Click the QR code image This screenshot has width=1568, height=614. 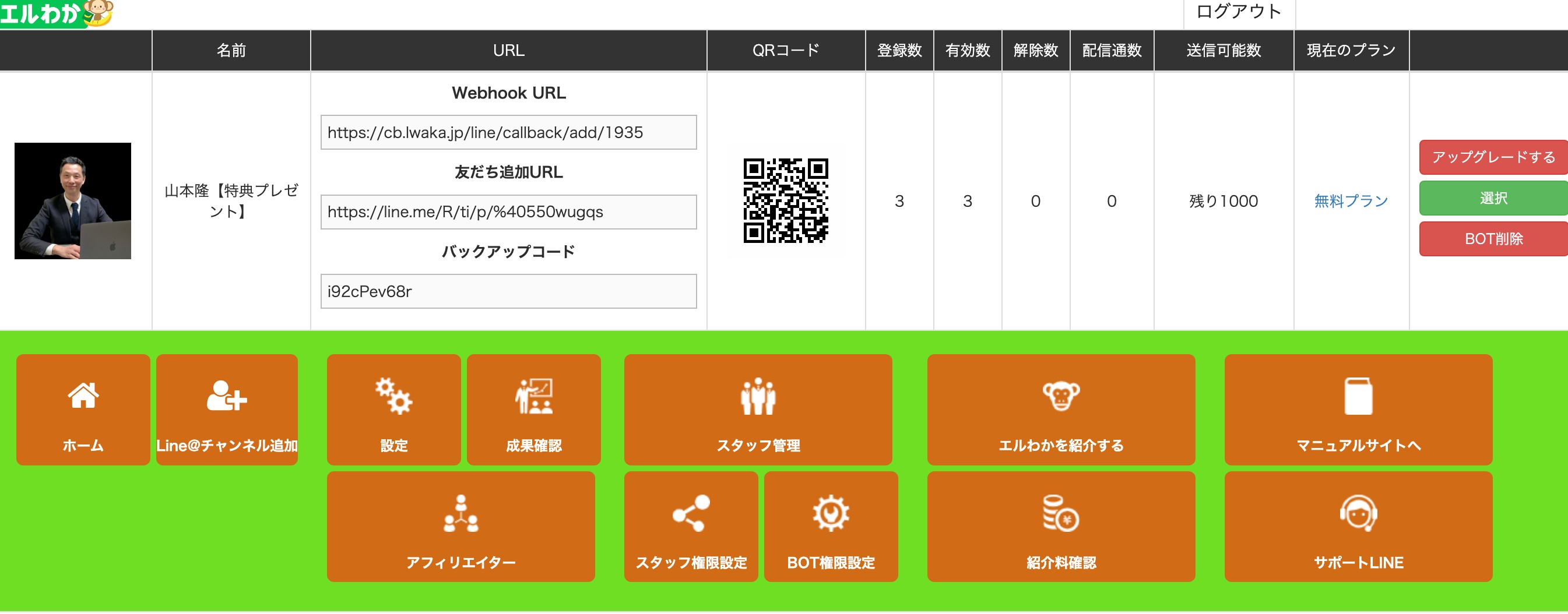(x=786, y=201)
